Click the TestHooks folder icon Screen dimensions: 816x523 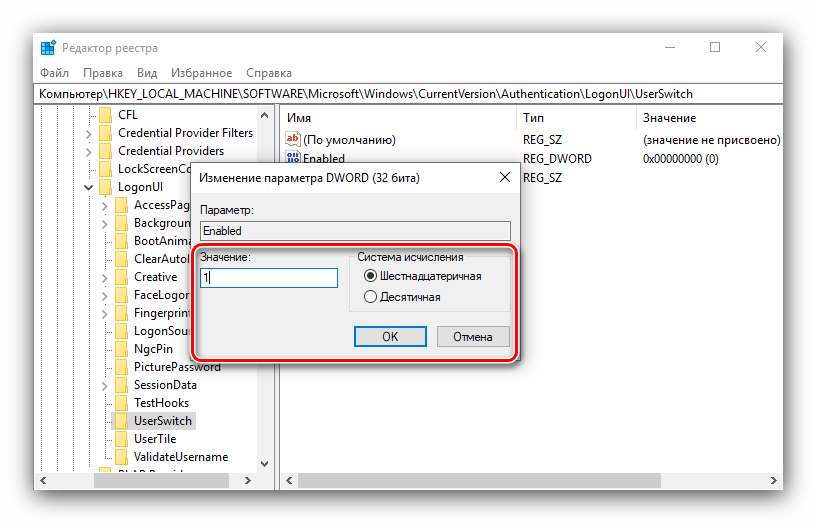click(121, 403)
